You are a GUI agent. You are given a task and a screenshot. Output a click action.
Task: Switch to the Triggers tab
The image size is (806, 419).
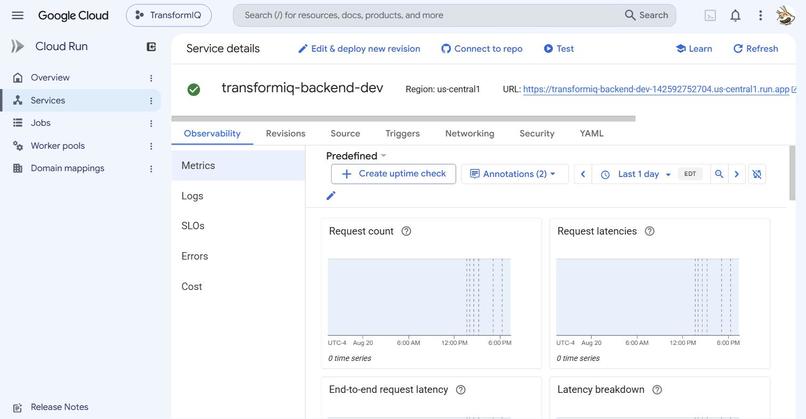(x=402, y=134)
